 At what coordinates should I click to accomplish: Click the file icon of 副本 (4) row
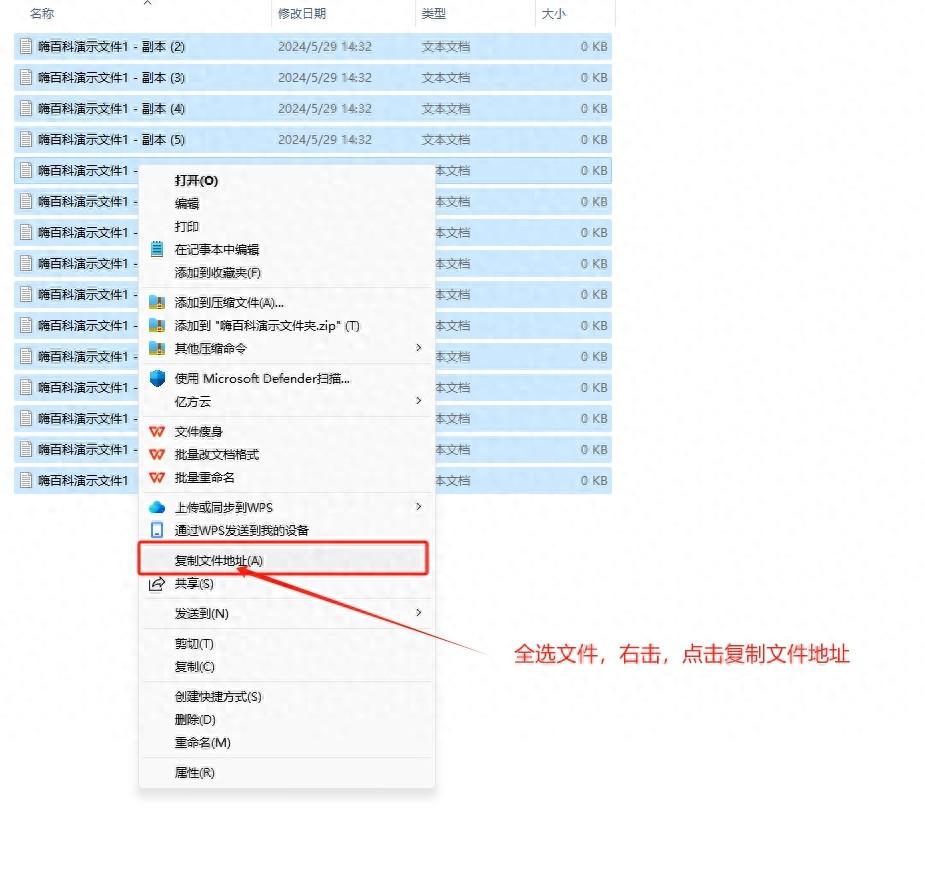[26, 109]
